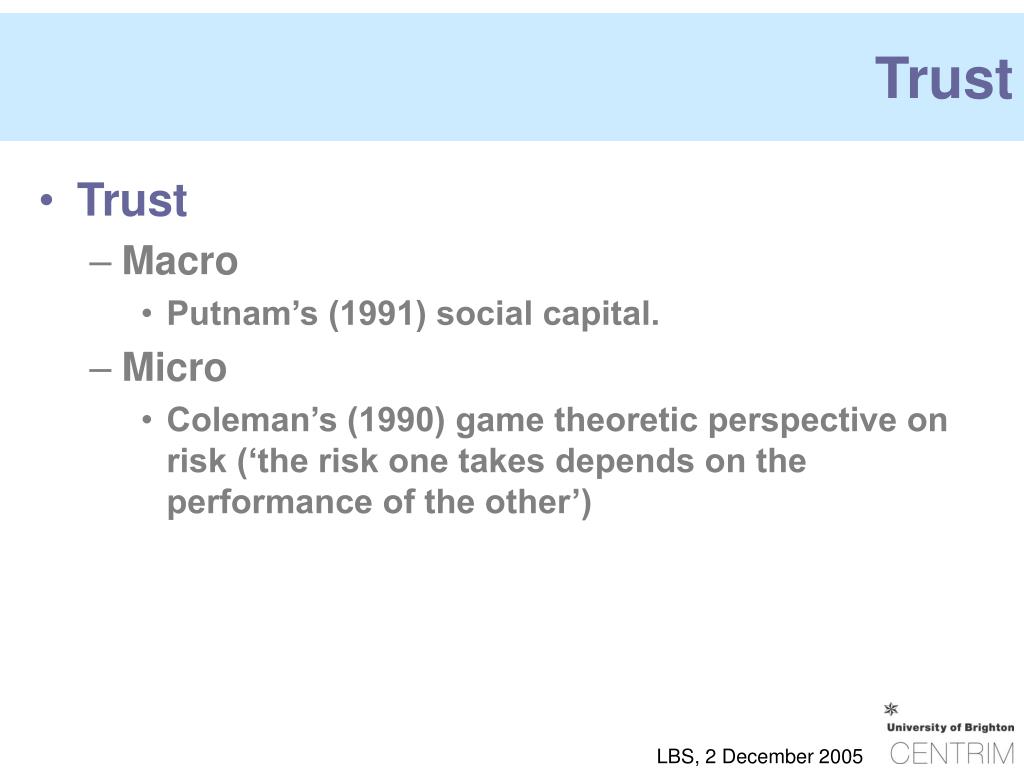Select the bullet dot beside the Trust heading
The height and width of the screenshot is (768, 1024).
[46, 200]
